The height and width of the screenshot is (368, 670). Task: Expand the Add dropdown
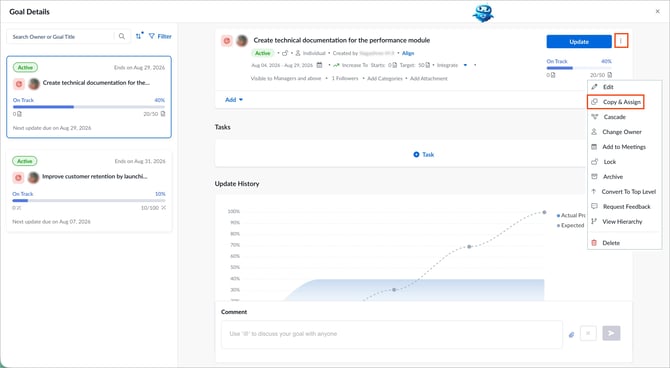pyautogui.click(x=234, y=100)
